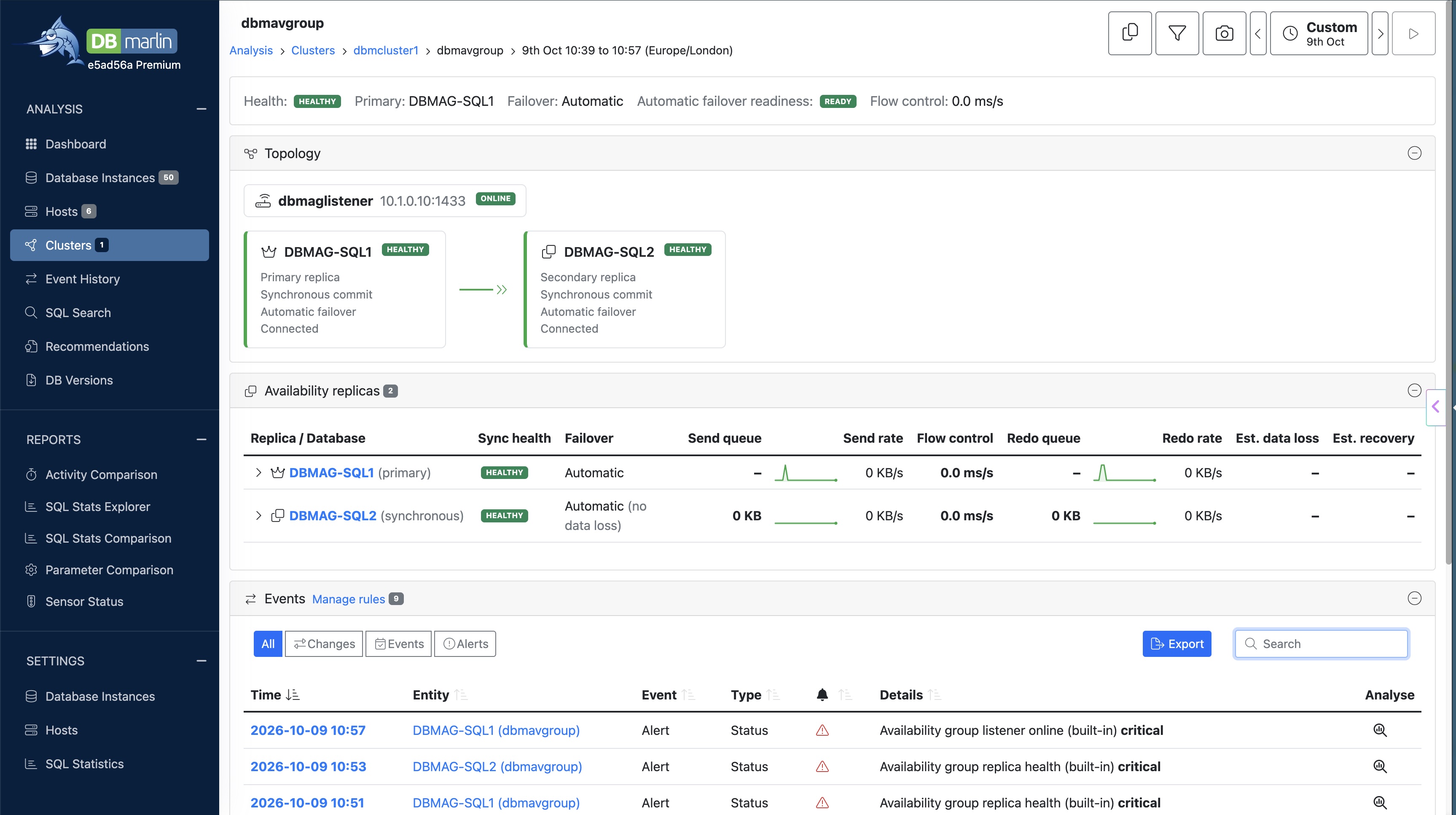Click the events Search input field
Viewport: 1456px width, 815px height.
point(1321,644)
